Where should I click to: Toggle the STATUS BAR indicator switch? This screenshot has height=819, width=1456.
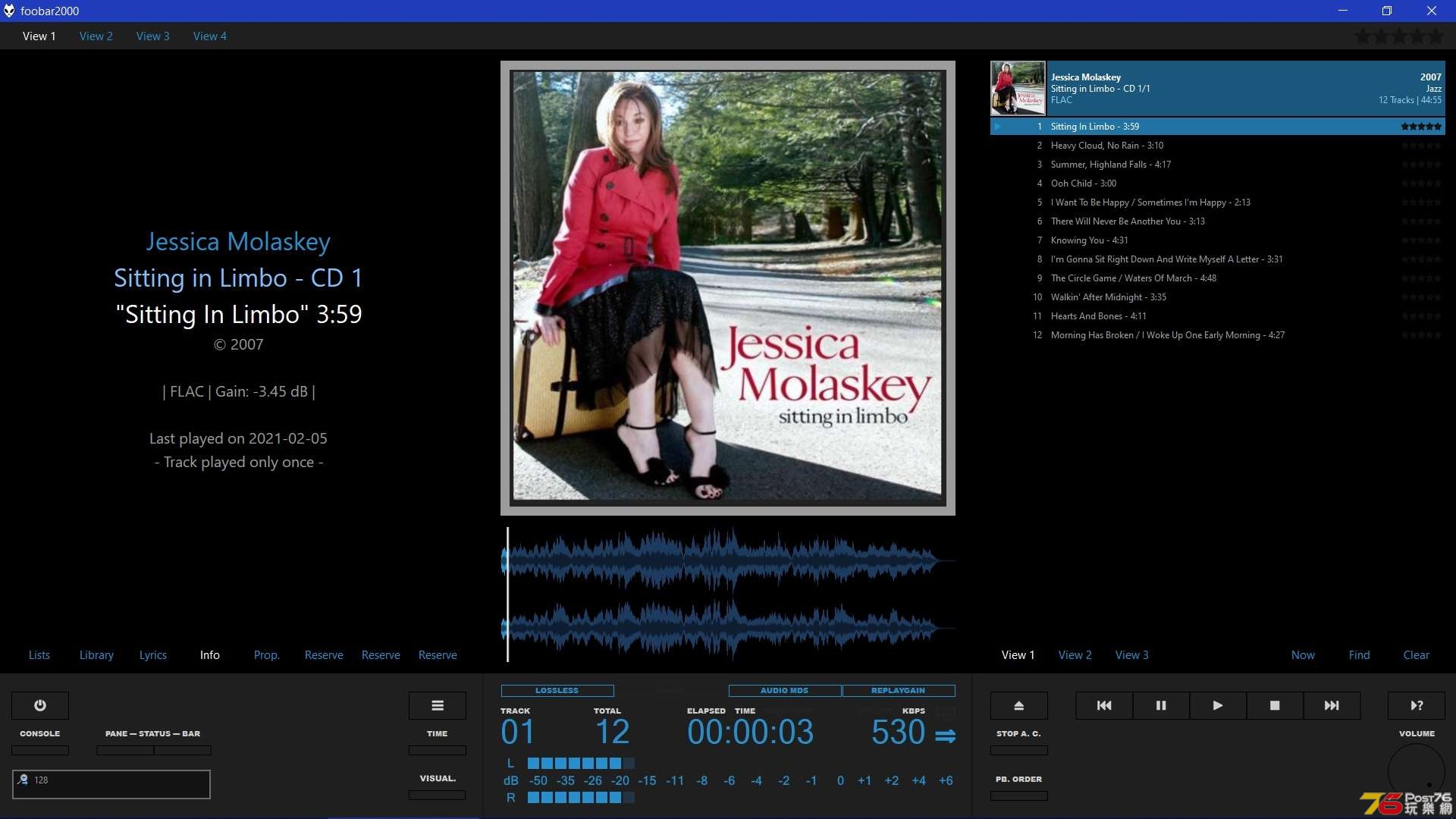pos(183,750)
